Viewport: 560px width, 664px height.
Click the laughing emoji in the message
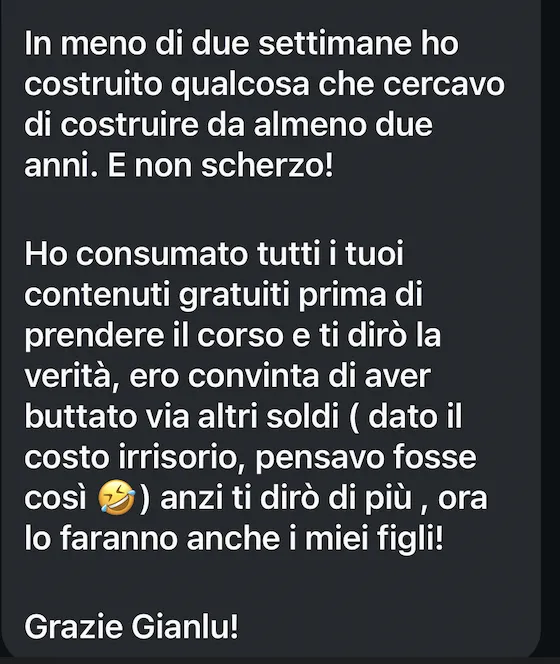click(x=116, y=498)
